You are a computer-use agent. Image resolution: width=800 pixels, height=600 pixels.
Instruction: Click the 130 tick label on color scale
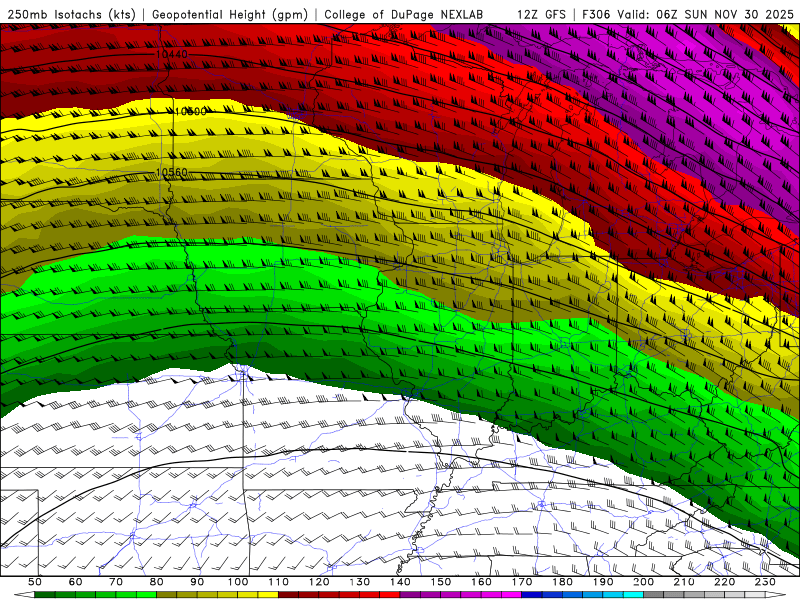point(359,582)
